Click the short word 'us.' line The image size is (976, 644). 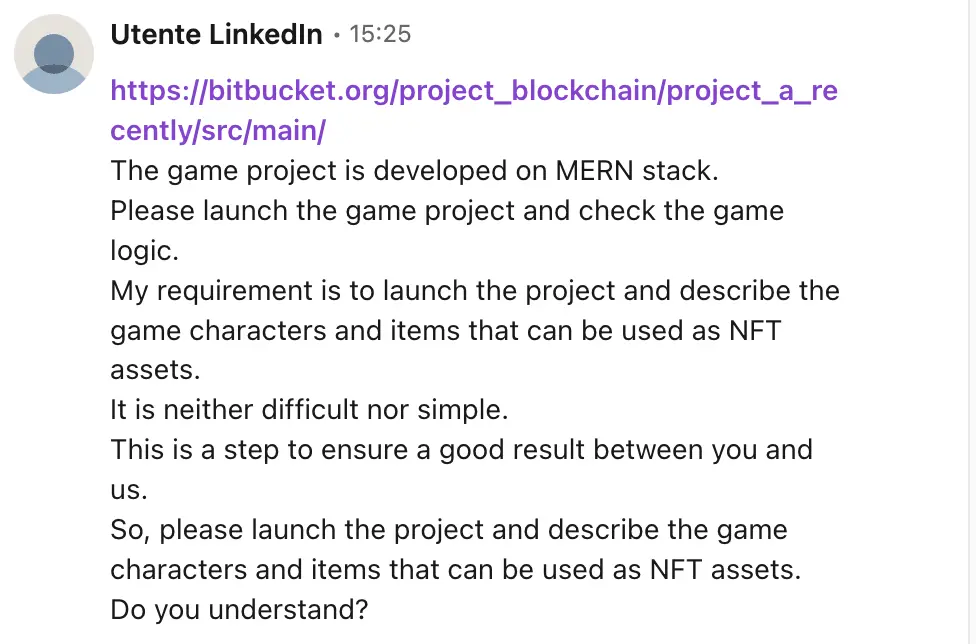(129, 490)
